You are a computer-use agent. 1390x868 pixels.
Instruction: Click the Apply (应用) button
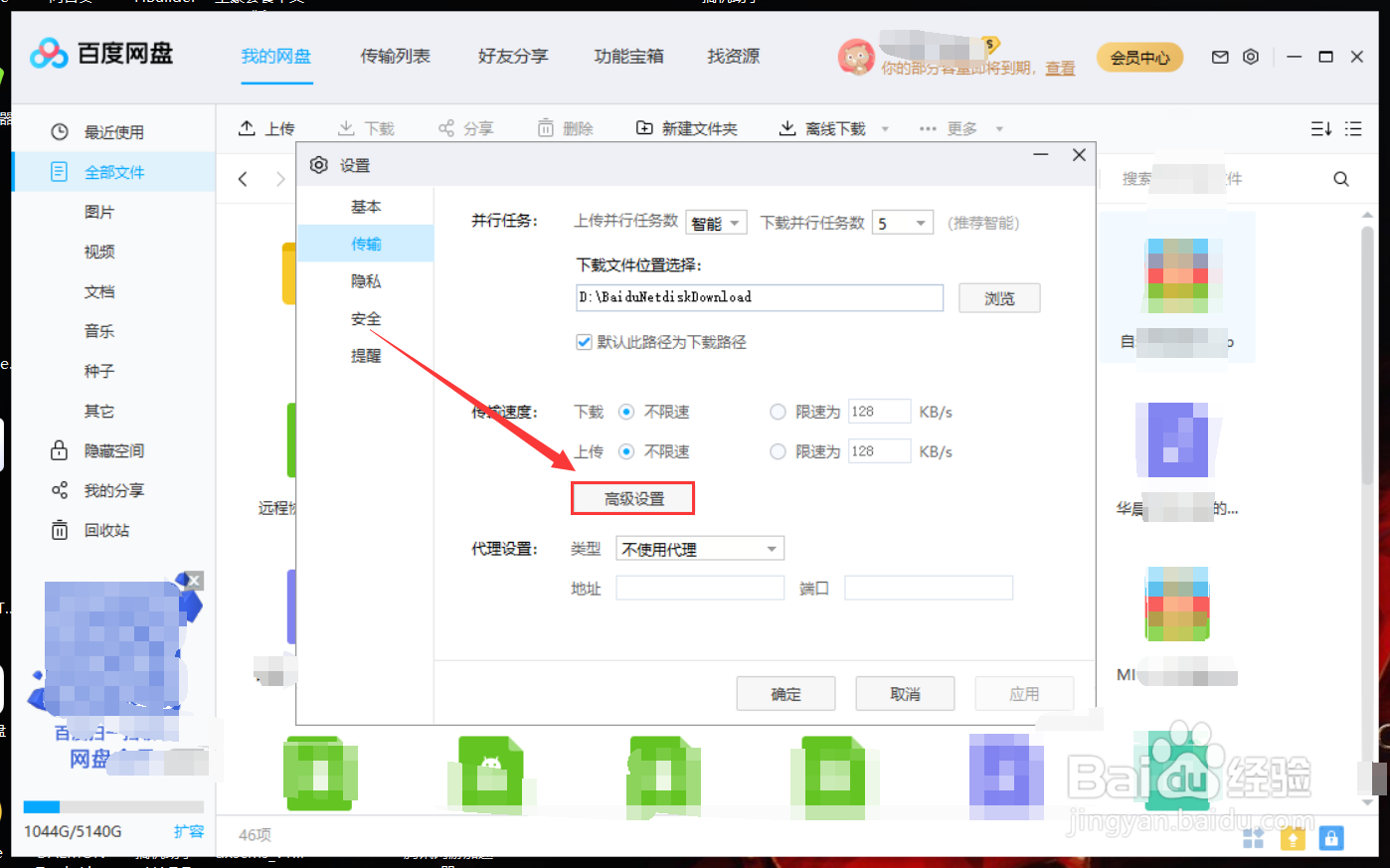coord(1024,694)
